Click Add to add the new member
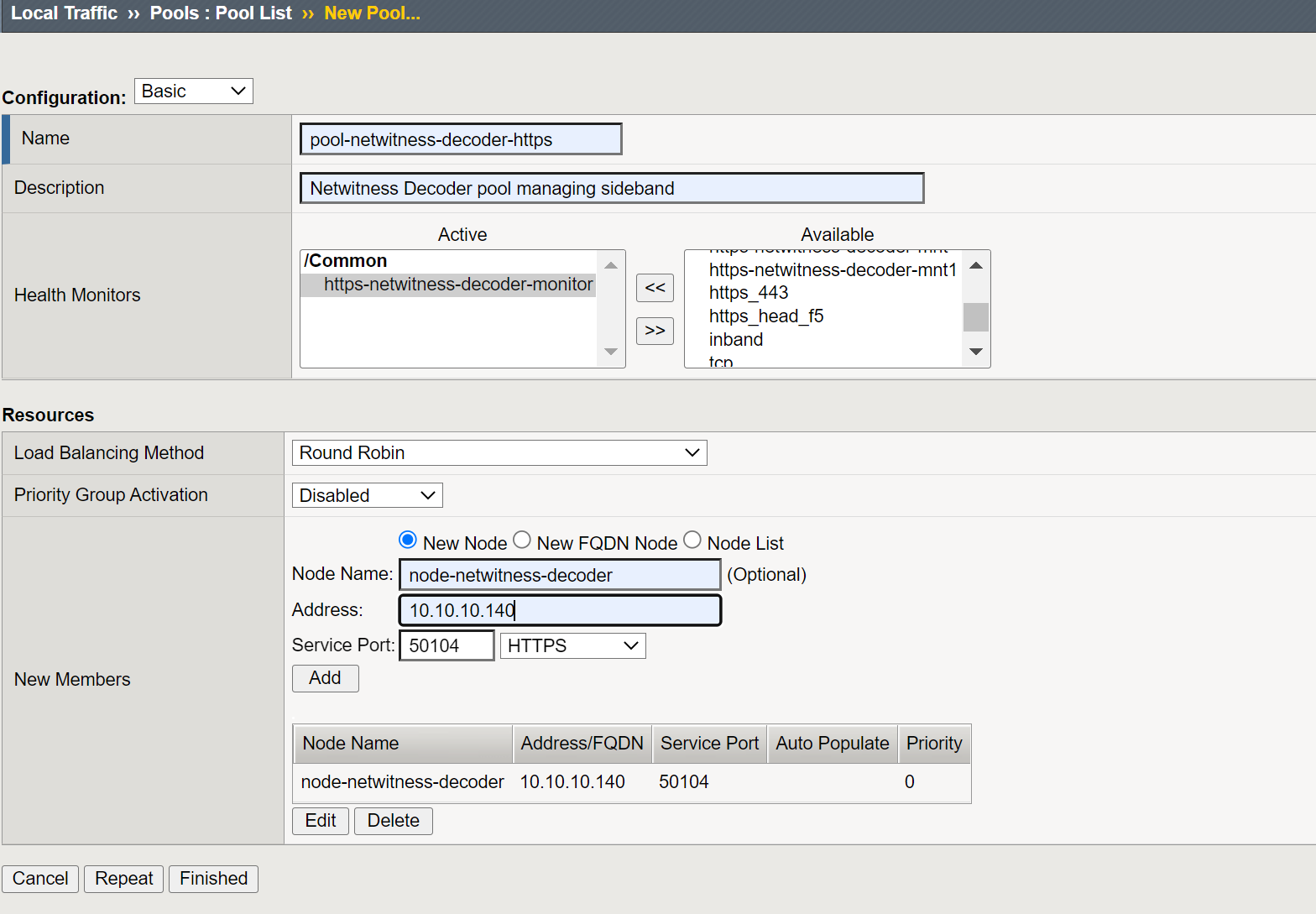 (x=325, y=678)
